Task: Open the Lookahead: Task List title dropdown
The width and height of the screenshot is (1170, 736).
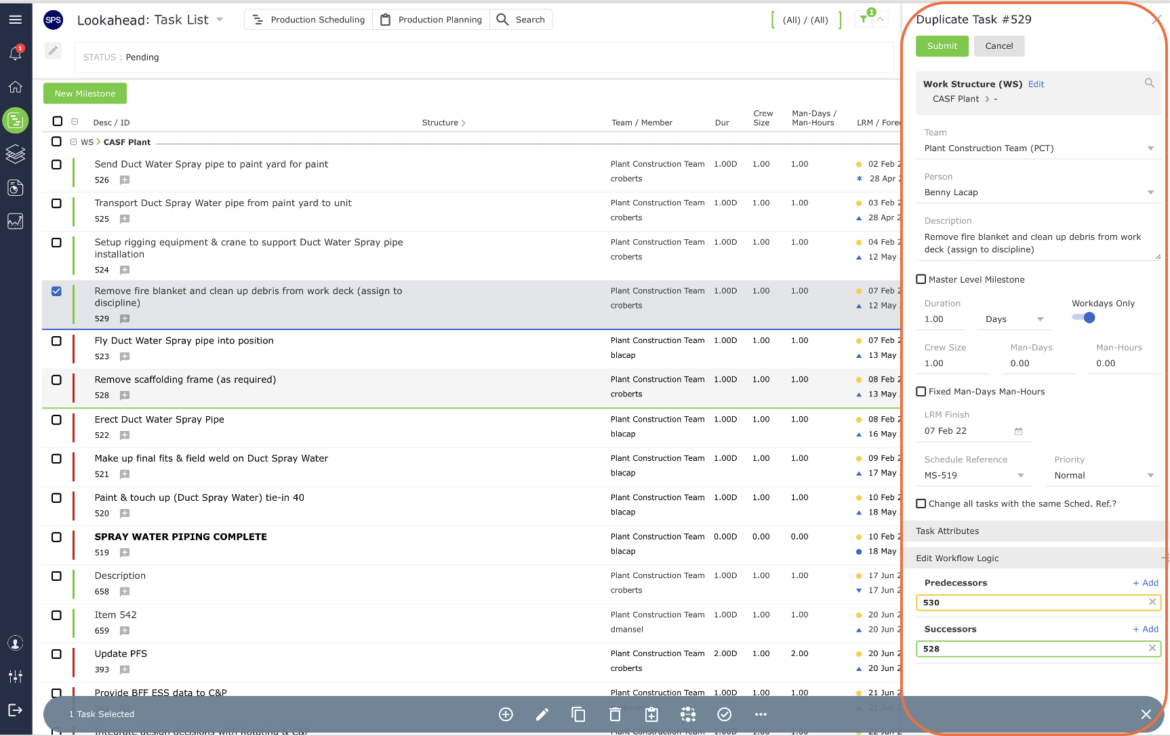Action: (x=219, y=19)
